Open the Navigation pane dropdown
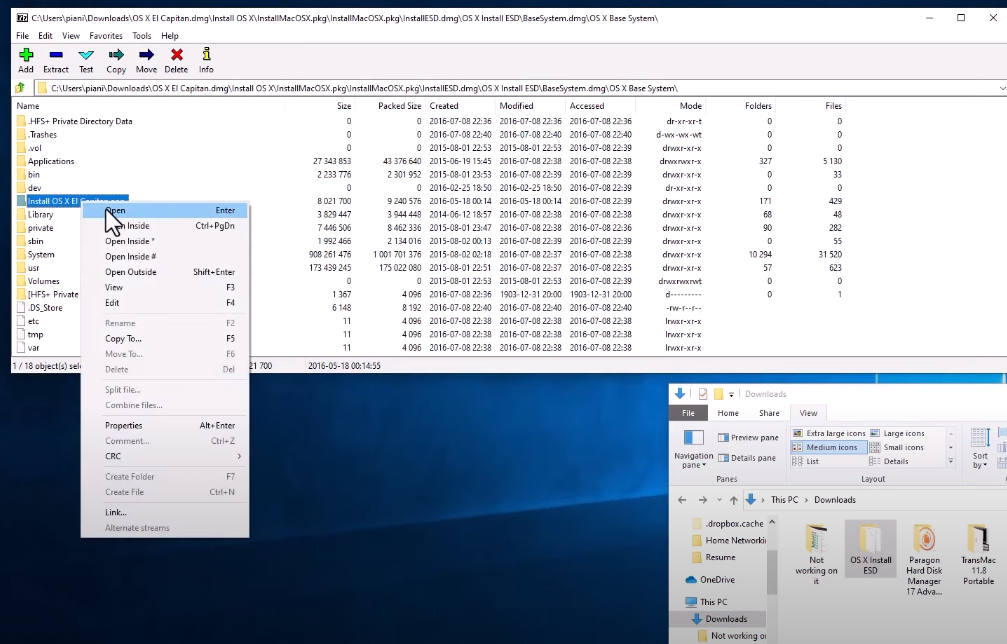The width and height of the screenshot is (1007, 644). (x=694, y=449)
